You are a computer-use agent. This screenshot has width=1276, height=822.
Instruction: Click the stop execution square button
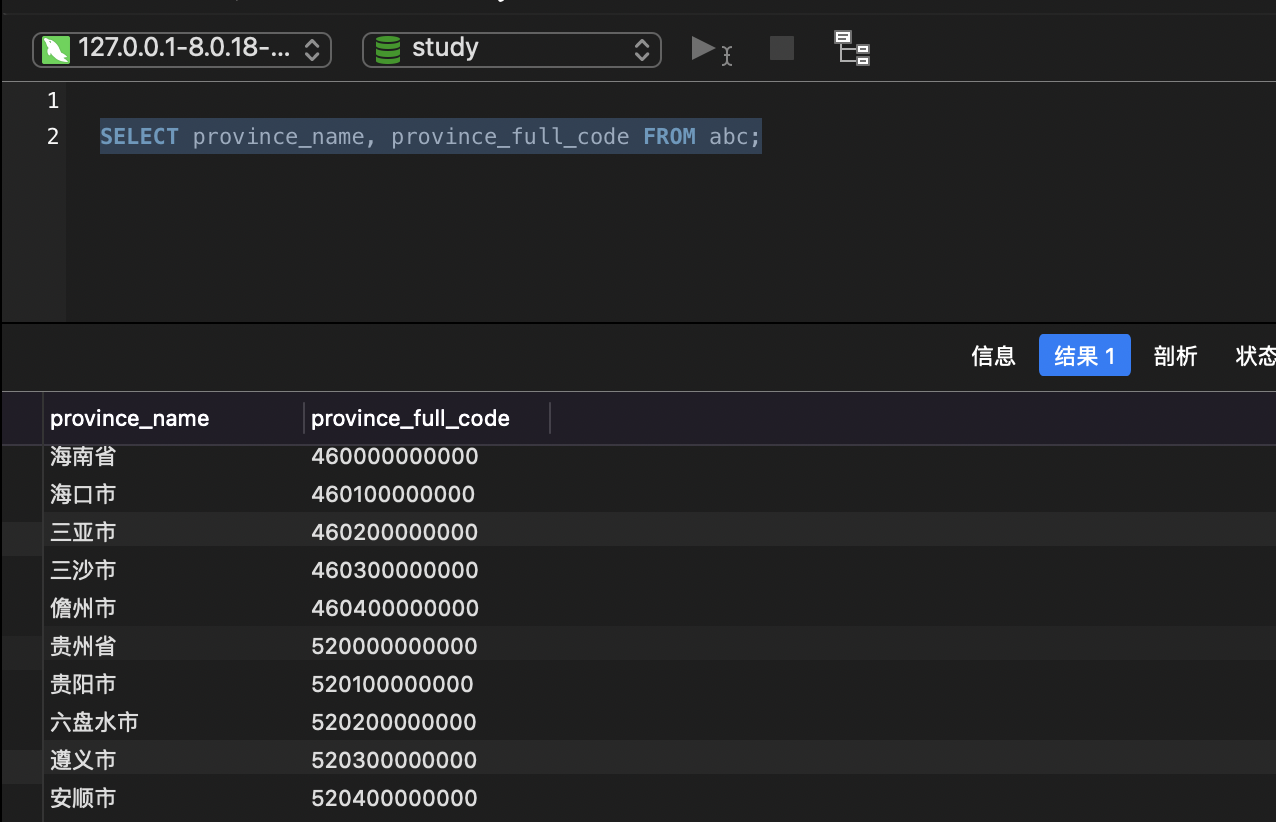[x=782, y=48]
